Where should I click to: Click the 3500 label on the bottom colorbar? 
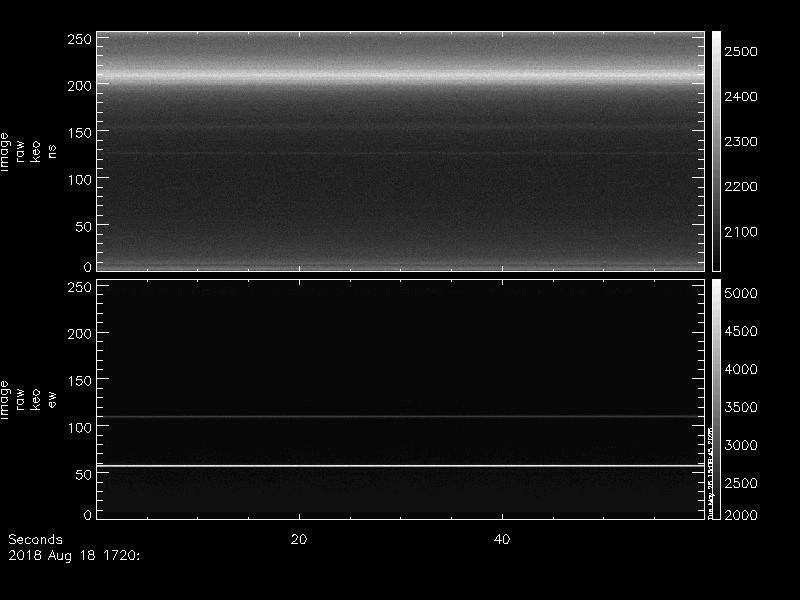[741, 407]
